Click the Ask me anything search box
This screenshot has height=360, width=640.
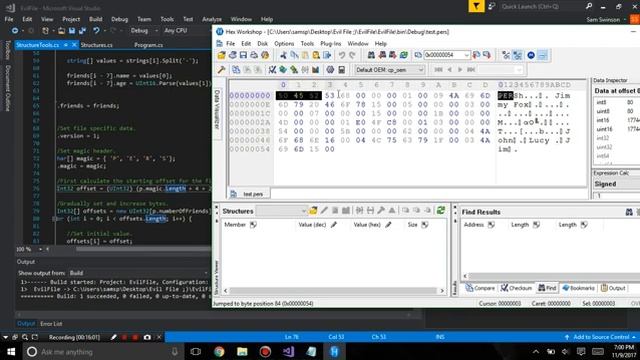coord(102,352)
